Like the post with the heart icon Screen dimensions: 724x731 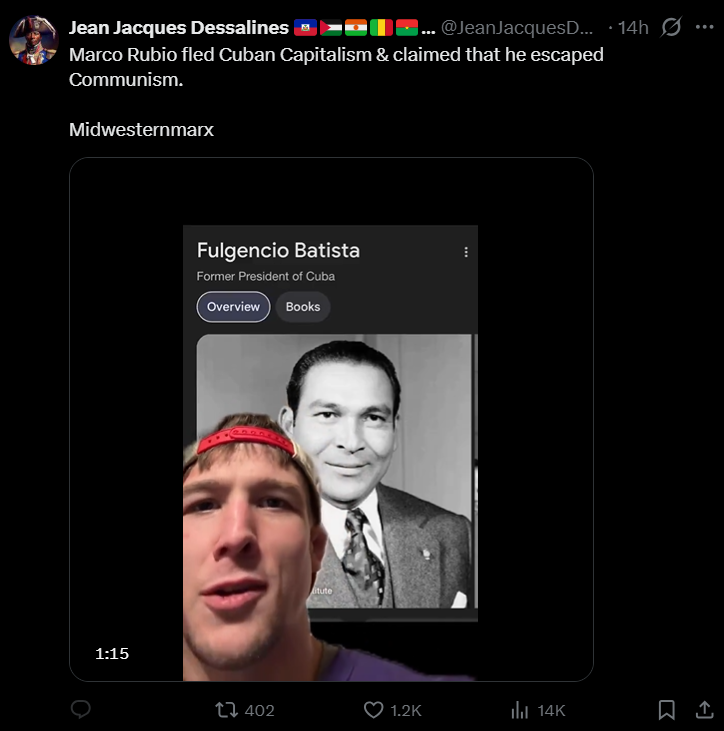click(x=373, y=710)
